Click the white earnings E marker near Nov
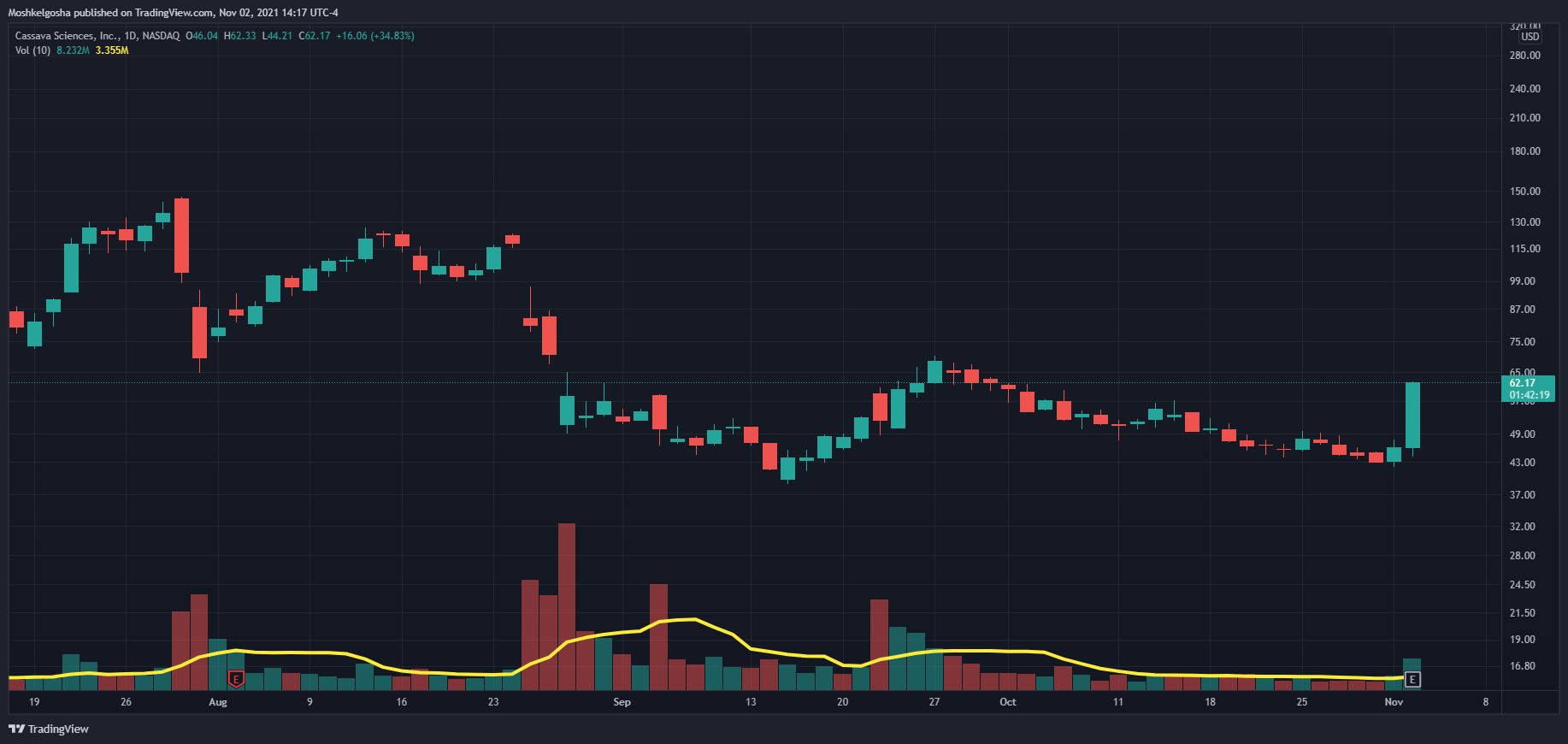Screen dimensions: 1568x744 [1412, 680]
